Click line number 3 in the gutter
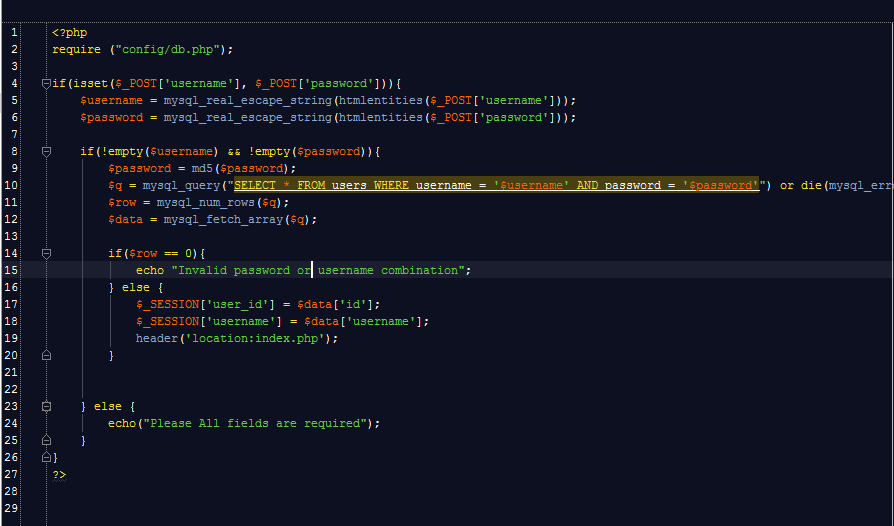Screen dimensions: 894x526 (x=14, y=67)
